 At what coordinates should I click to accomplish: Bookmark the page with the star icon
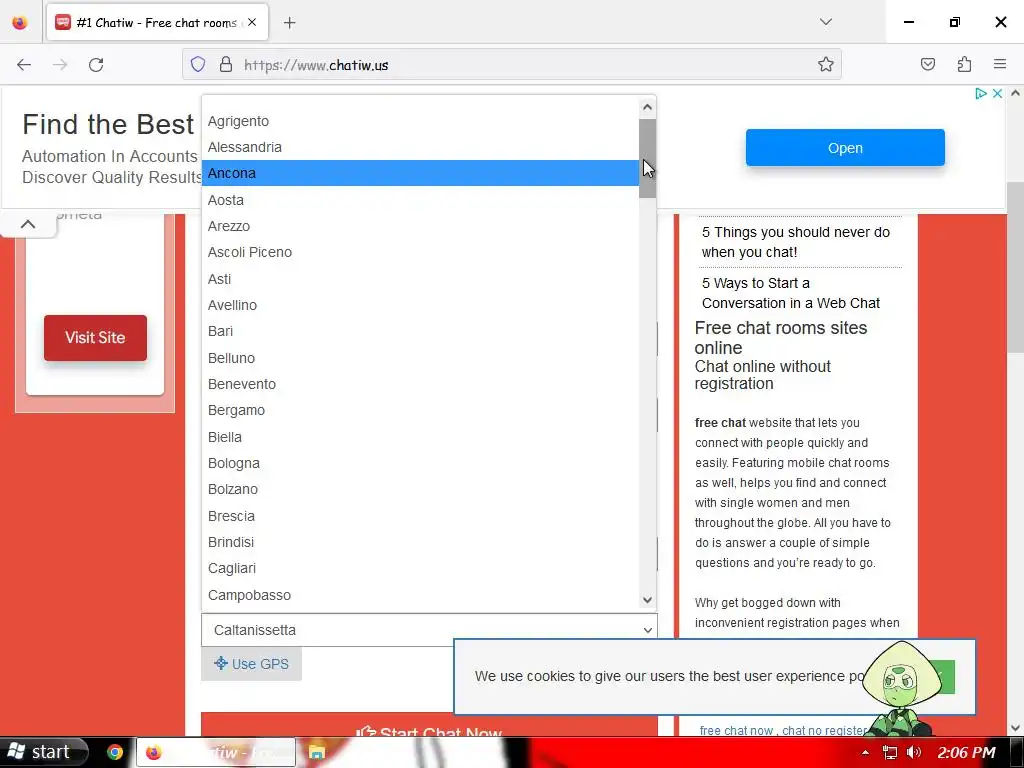(825, 65)
